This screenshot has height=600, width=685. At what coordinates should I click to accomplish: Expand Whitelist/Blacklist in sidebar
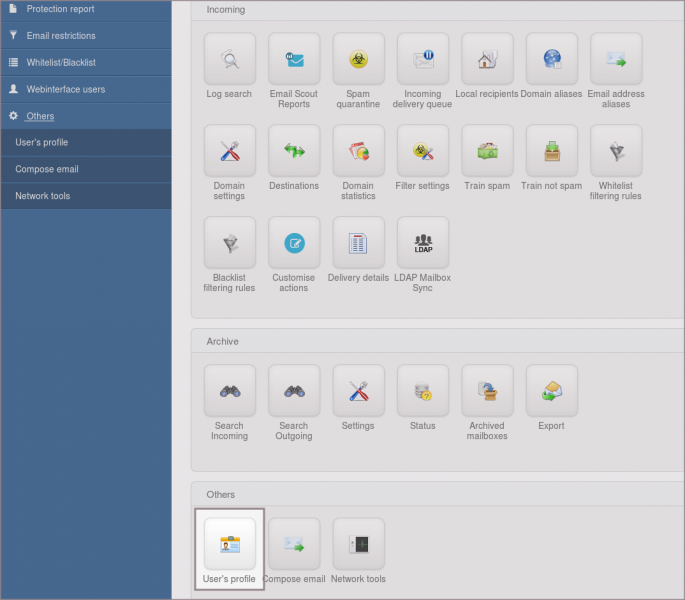(x=61, y=62)
